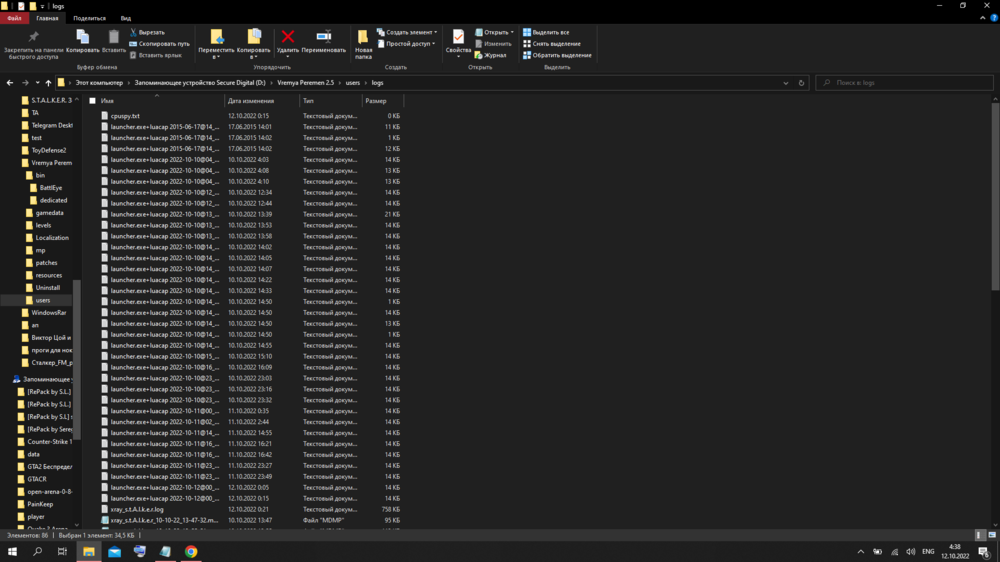Open the Создать элемент dropdown

(409, 32)
